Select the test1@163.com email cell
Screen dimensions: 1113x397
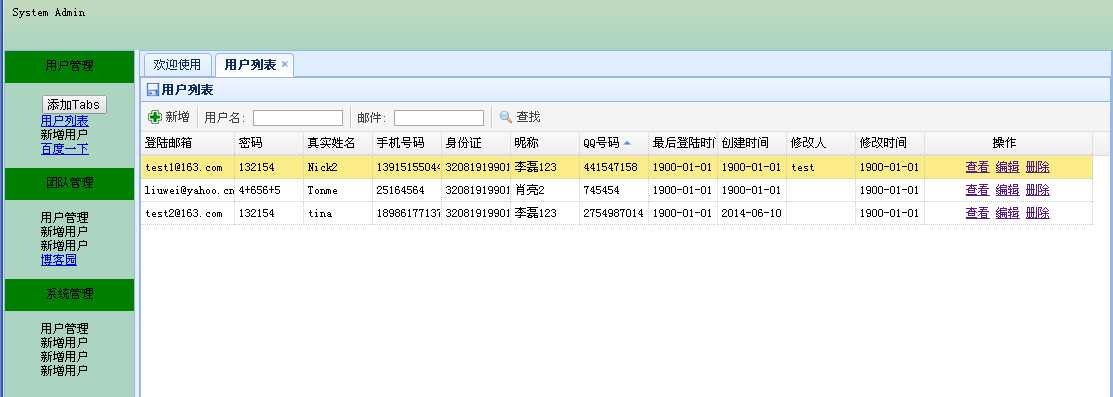coord(187,168)
